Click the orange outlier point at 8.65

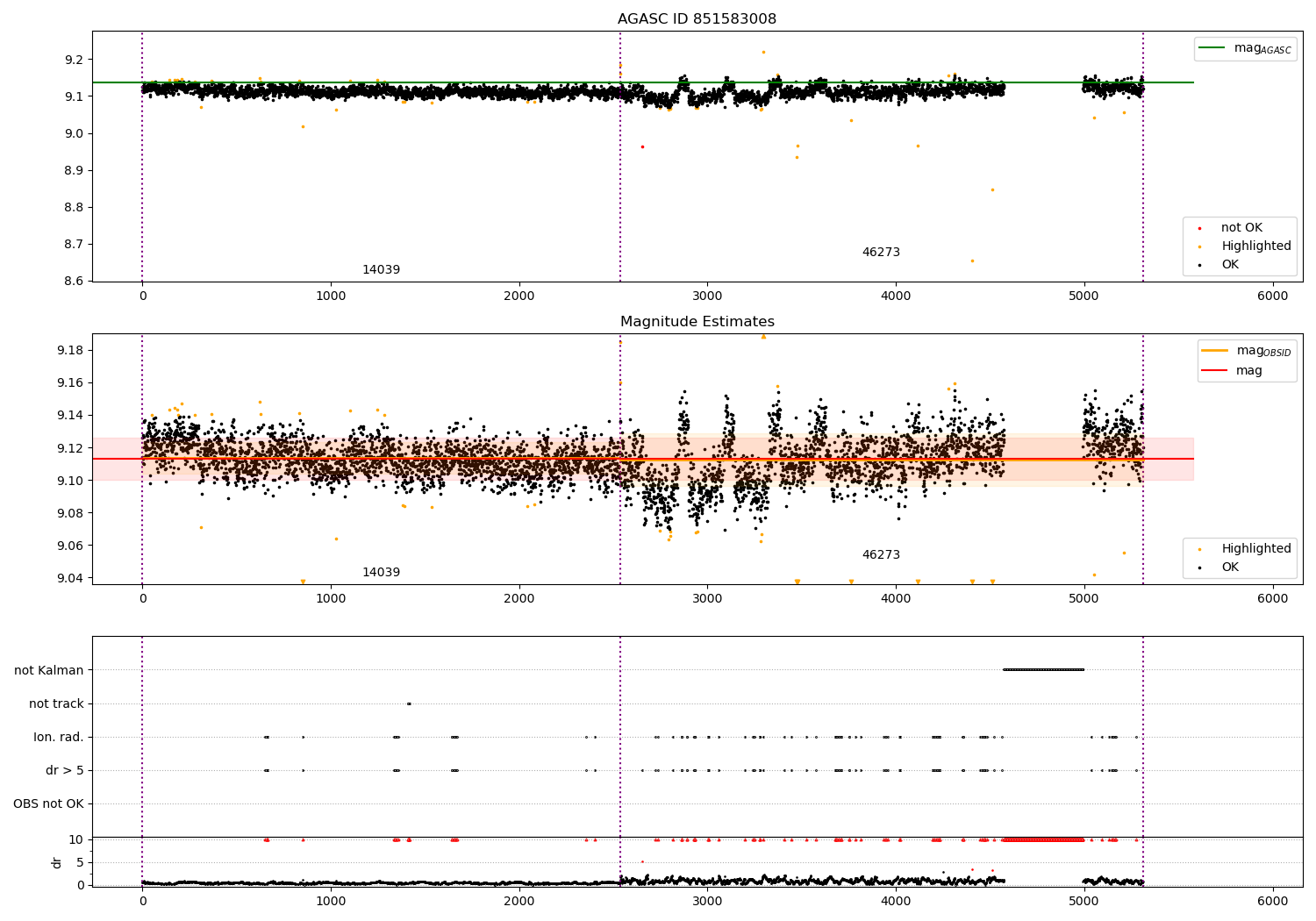point(971,261)
